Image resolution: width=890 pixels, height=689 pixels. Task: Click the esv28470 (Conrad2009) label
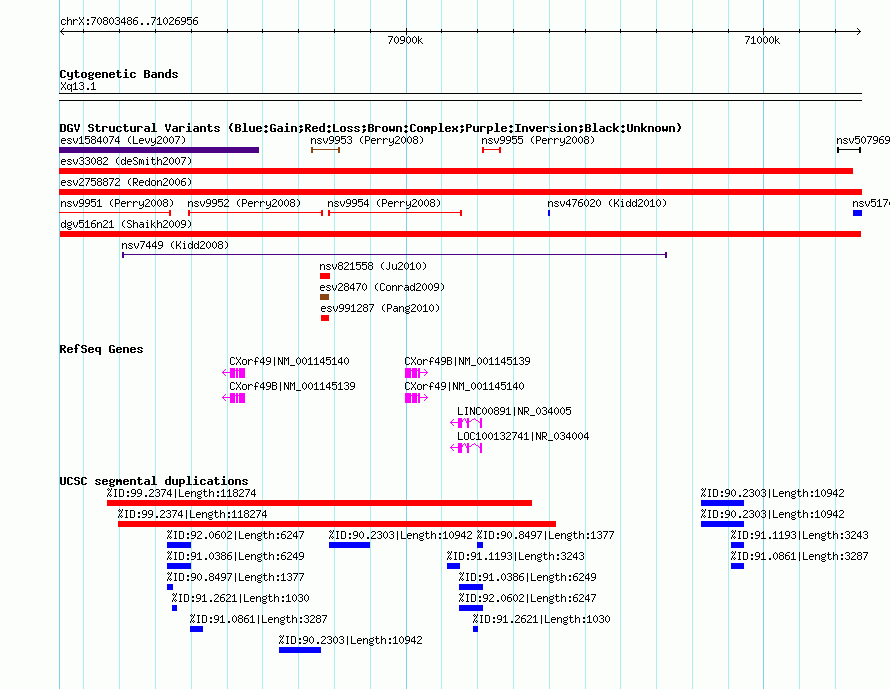pos(382,287)
